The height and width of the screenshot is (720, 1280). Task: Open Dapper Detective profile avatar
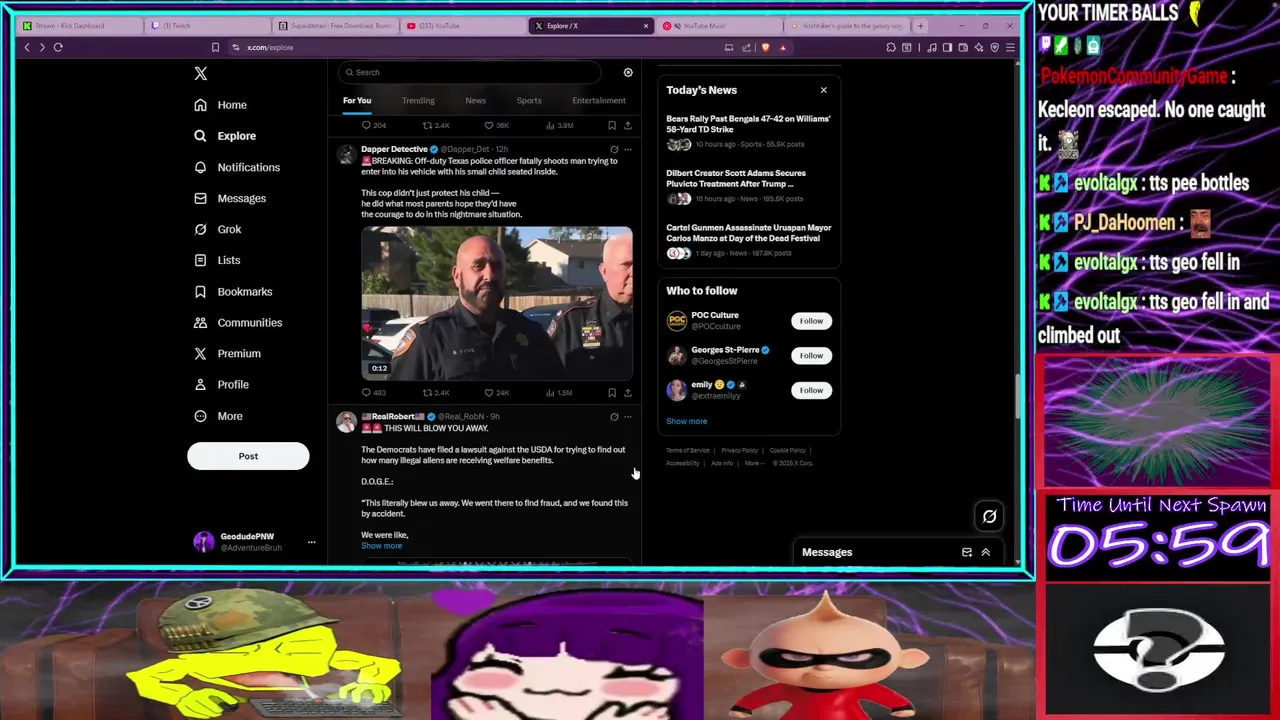pyautogui.click(x=346, y=155)
